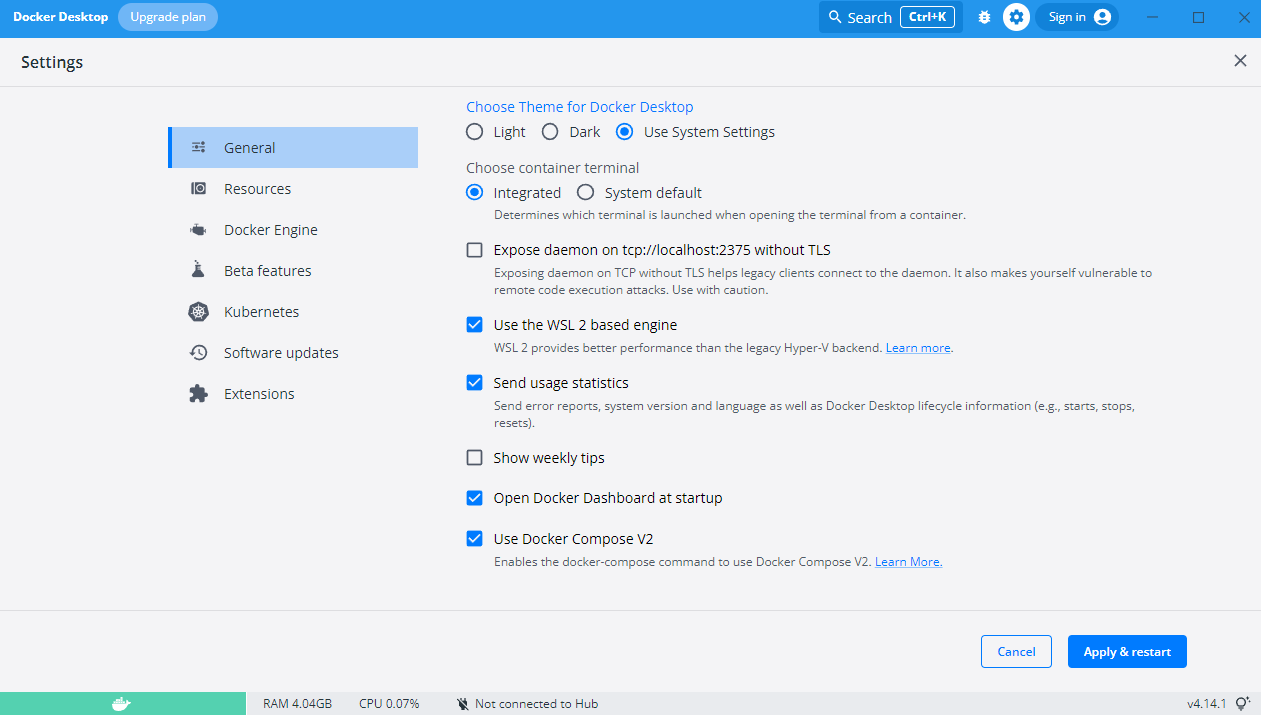Close the Settings panel with X
Viewport: 1261px width, 715px height.
1240,61
